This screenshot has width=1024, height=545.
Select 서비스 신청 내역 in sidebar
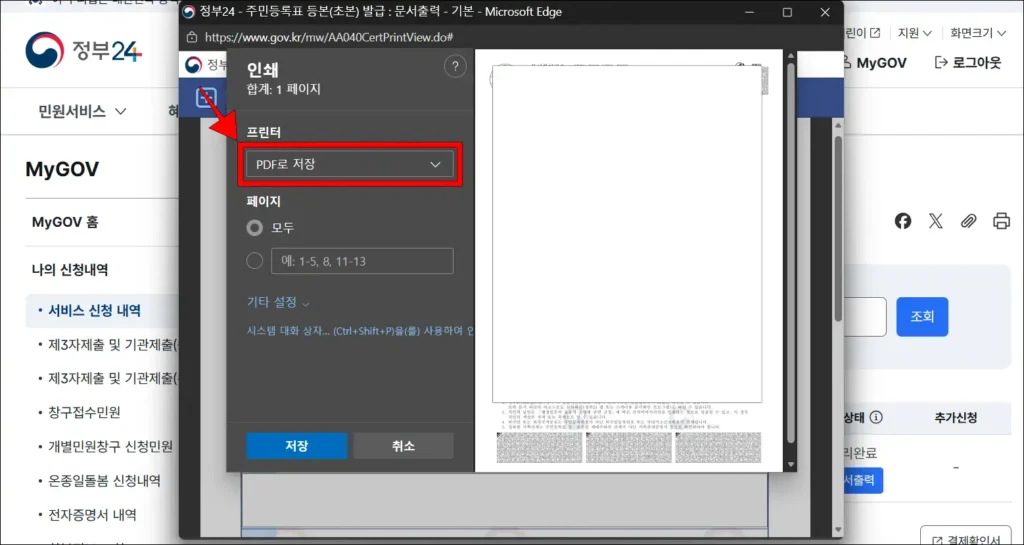[94, 311]
